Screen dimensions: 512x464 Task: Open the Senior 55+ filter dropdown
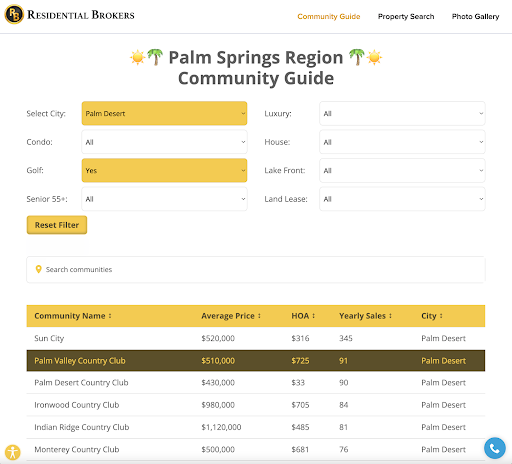coord(164,199)
